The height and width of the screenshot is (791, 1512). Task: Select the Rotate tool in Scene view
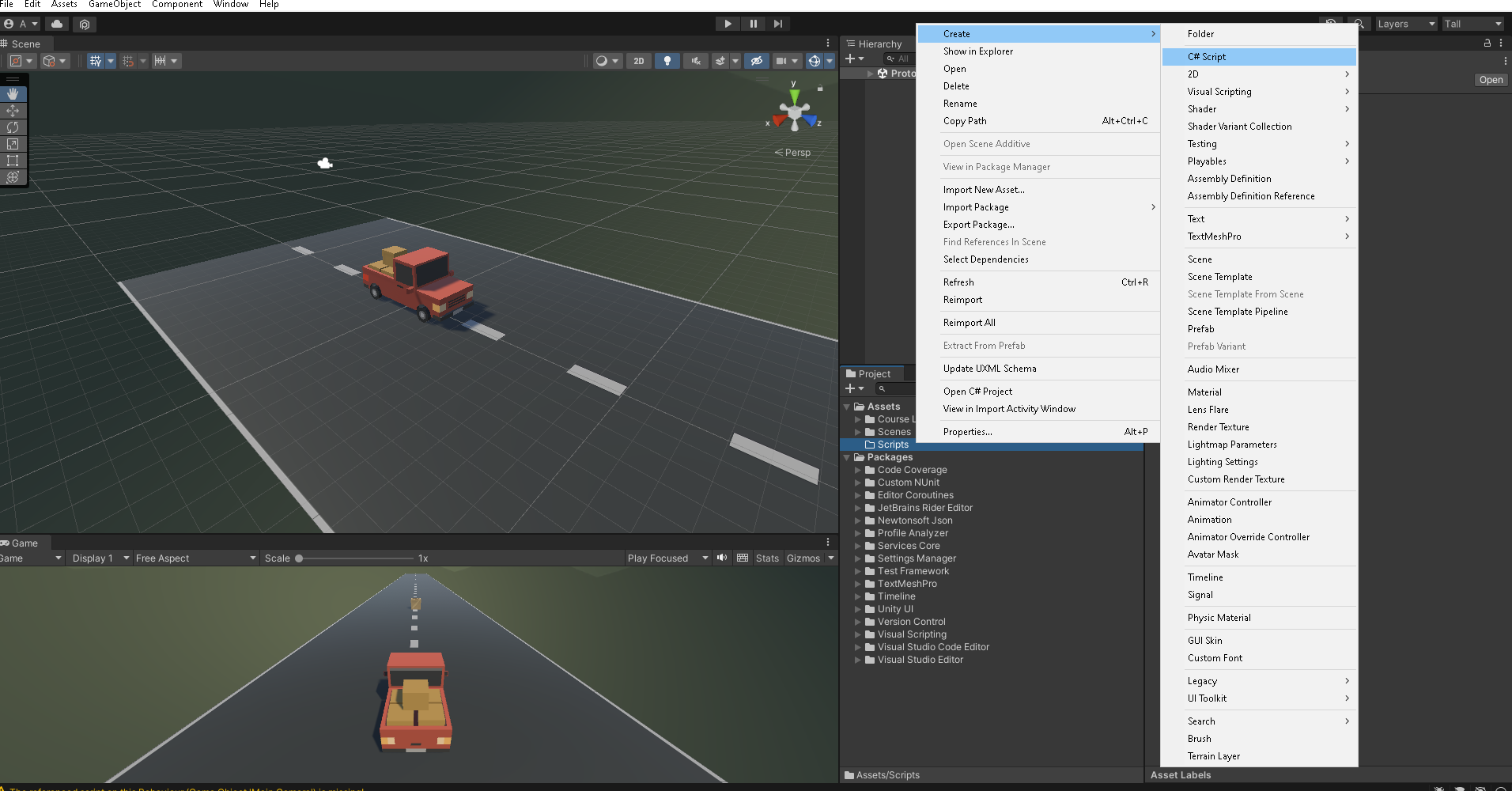[x=13, y=127]
